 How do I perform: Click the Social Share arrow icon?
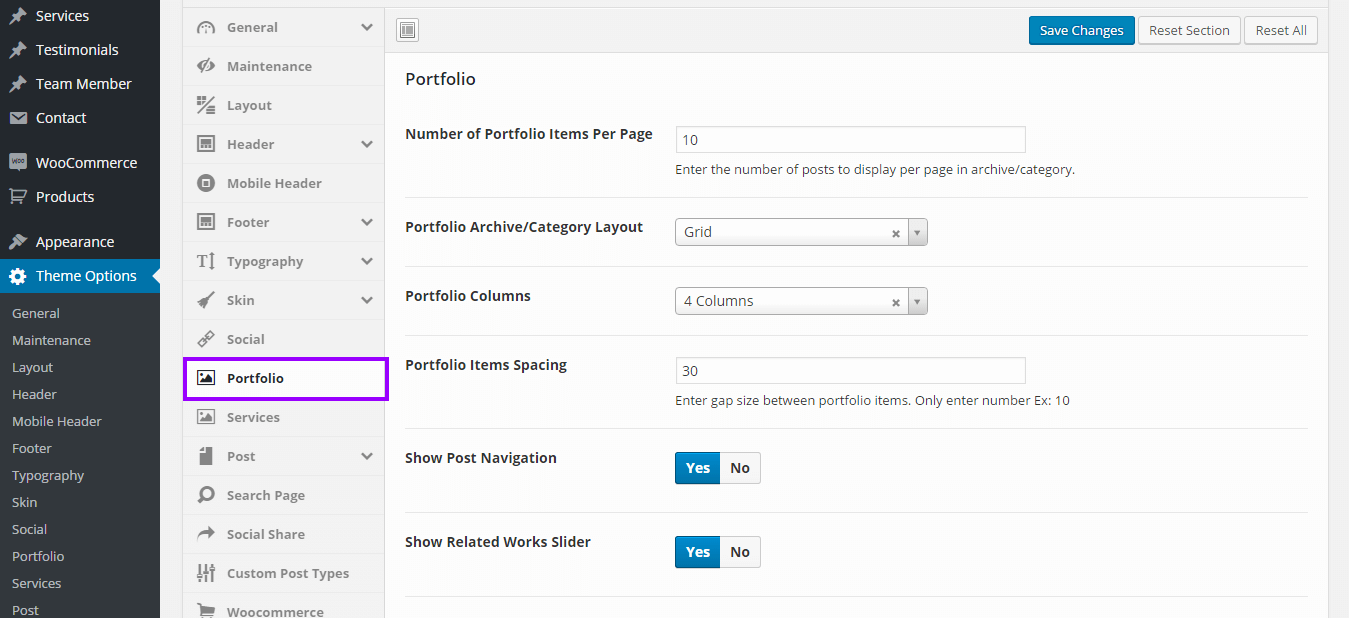tap(206, 534)
